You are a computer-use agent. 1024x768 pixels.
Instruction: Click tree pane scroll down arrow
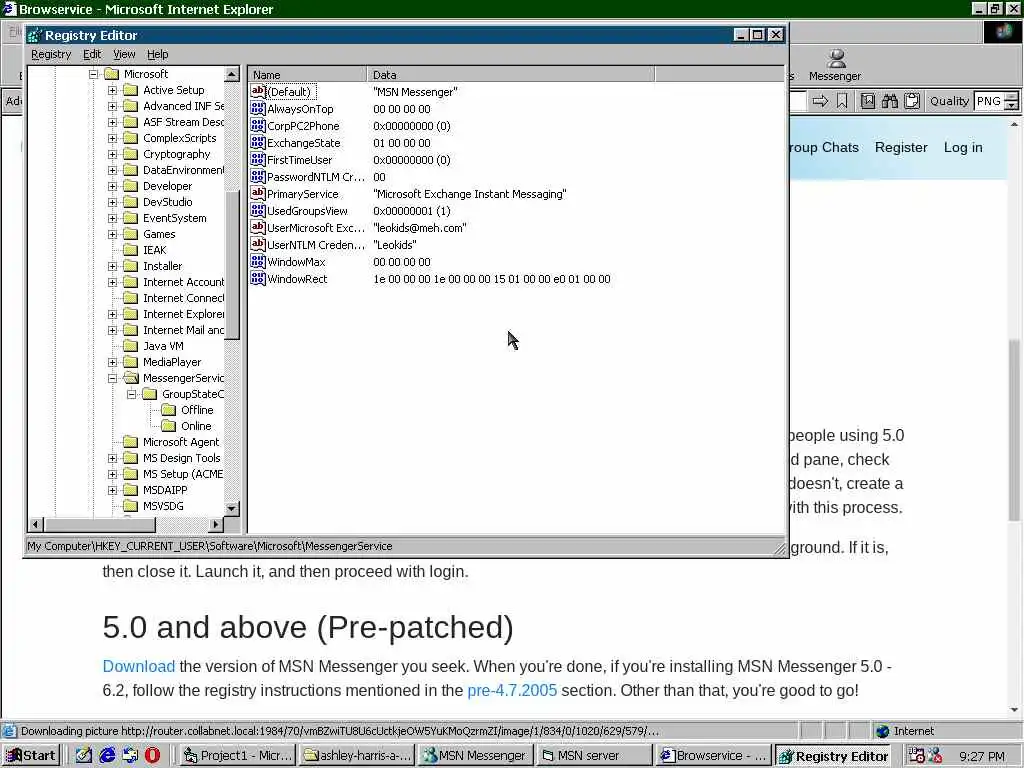(232, 507)
